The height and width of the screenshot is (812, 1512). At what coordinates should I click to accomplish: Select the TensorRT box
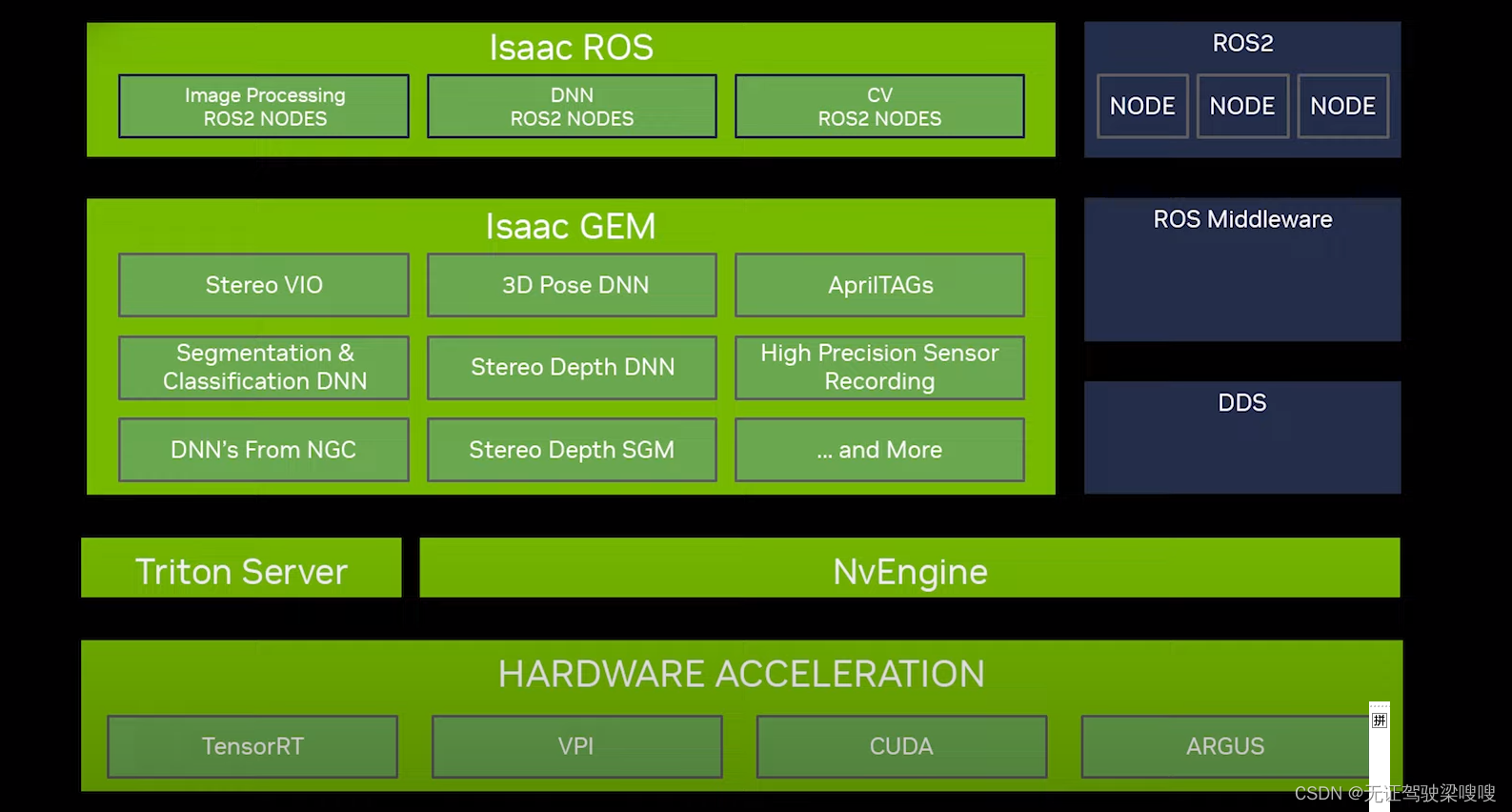tap(252, 746)
